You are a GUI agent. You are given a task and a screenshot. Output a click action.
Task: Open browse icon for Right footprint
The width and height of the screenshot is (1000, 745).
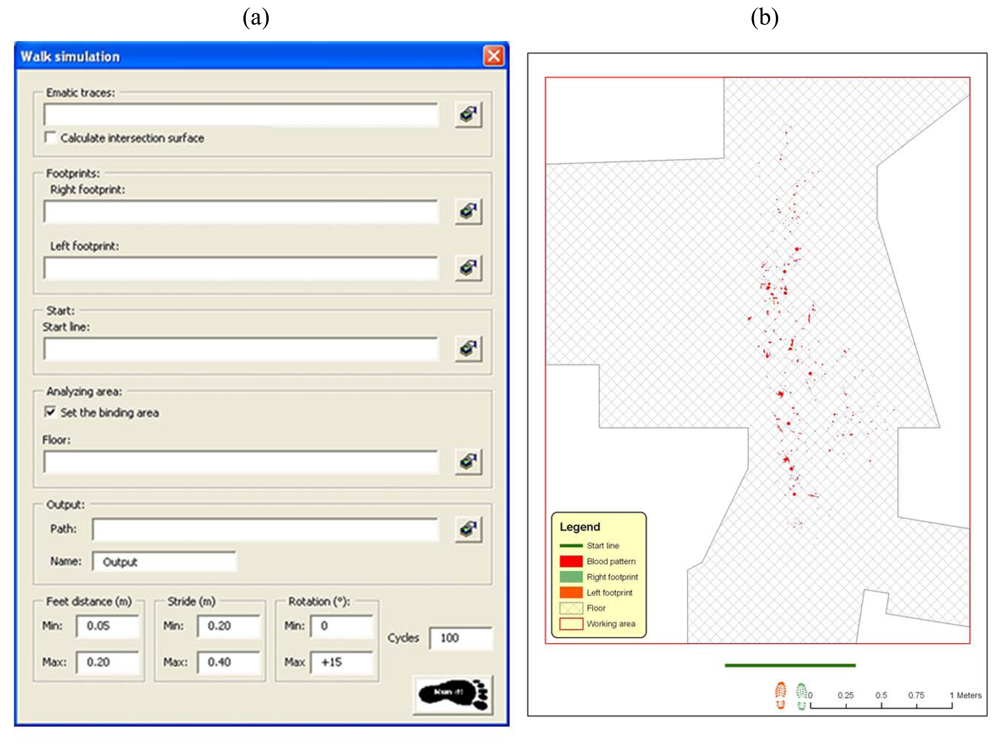[467, 212]
